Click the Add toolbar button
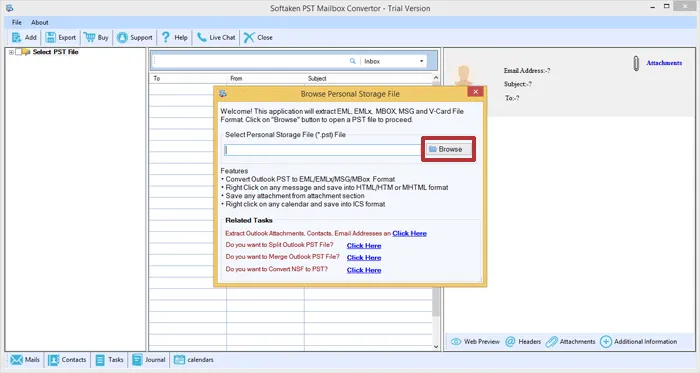This screenshot has height=373, width=700. [x=24, y=37]
